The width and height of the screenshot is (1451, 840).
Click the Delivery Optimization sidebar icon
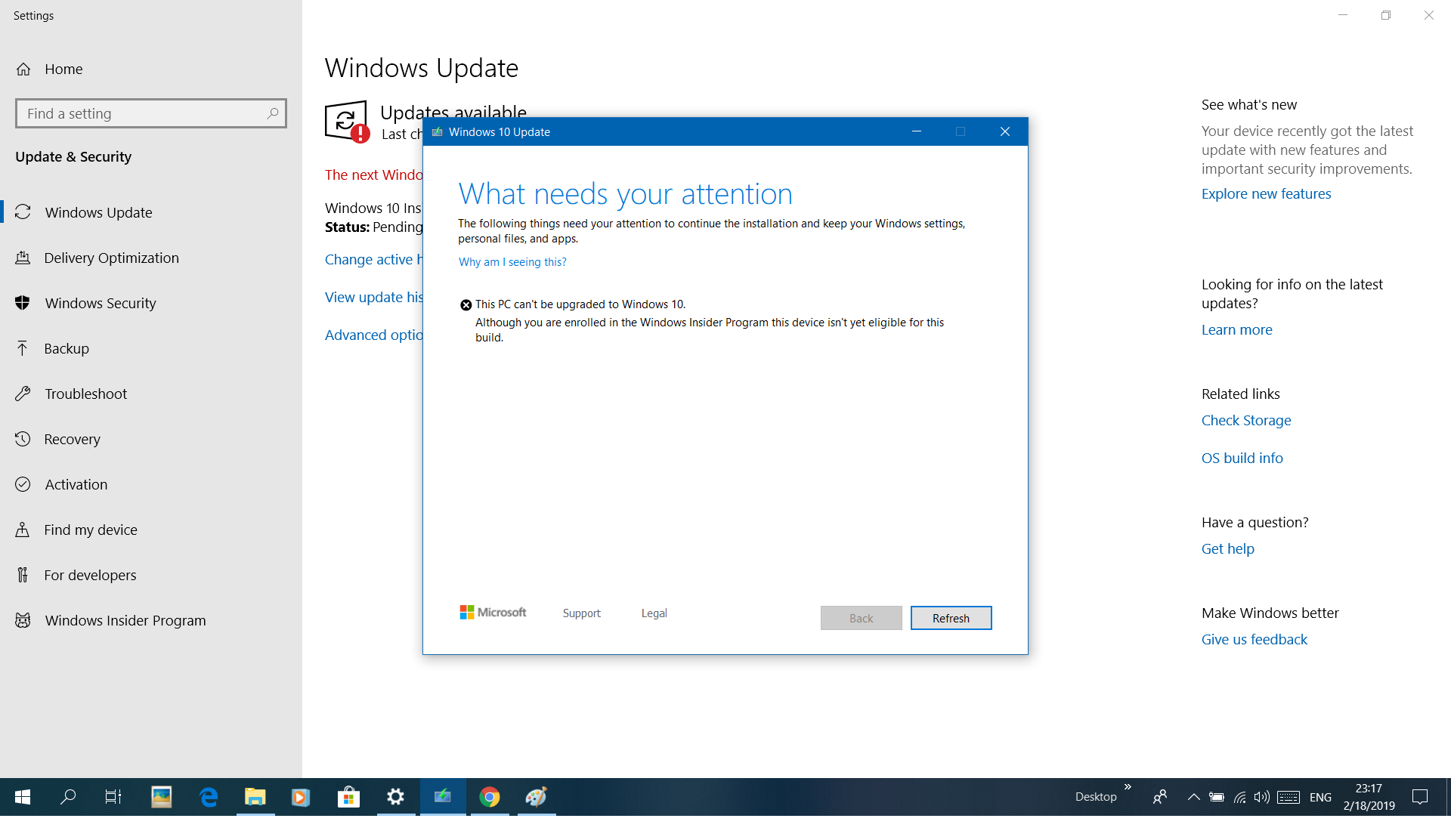click(x=23, y=258)
